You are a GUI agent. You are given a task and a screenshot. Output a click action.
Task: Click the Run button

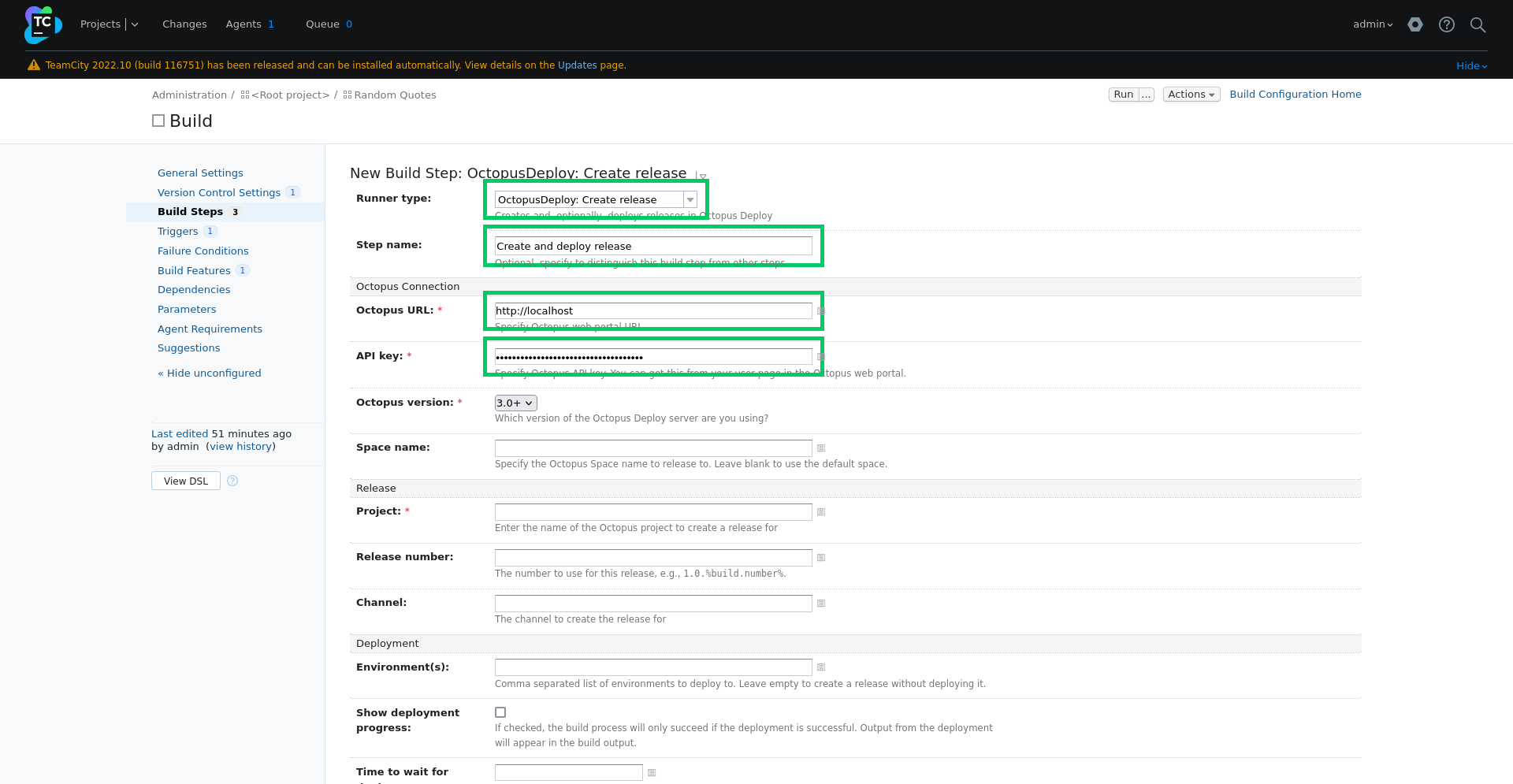tap(1124, 95)
